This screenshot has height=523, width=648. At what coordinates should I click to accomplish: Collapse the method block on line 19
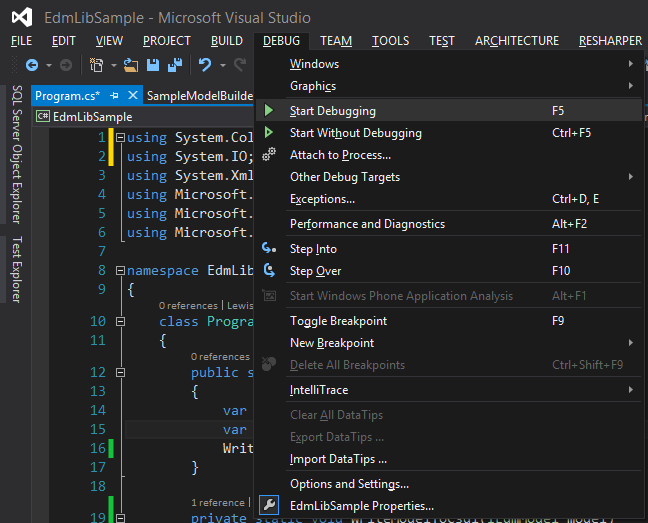tap(120, 518)
